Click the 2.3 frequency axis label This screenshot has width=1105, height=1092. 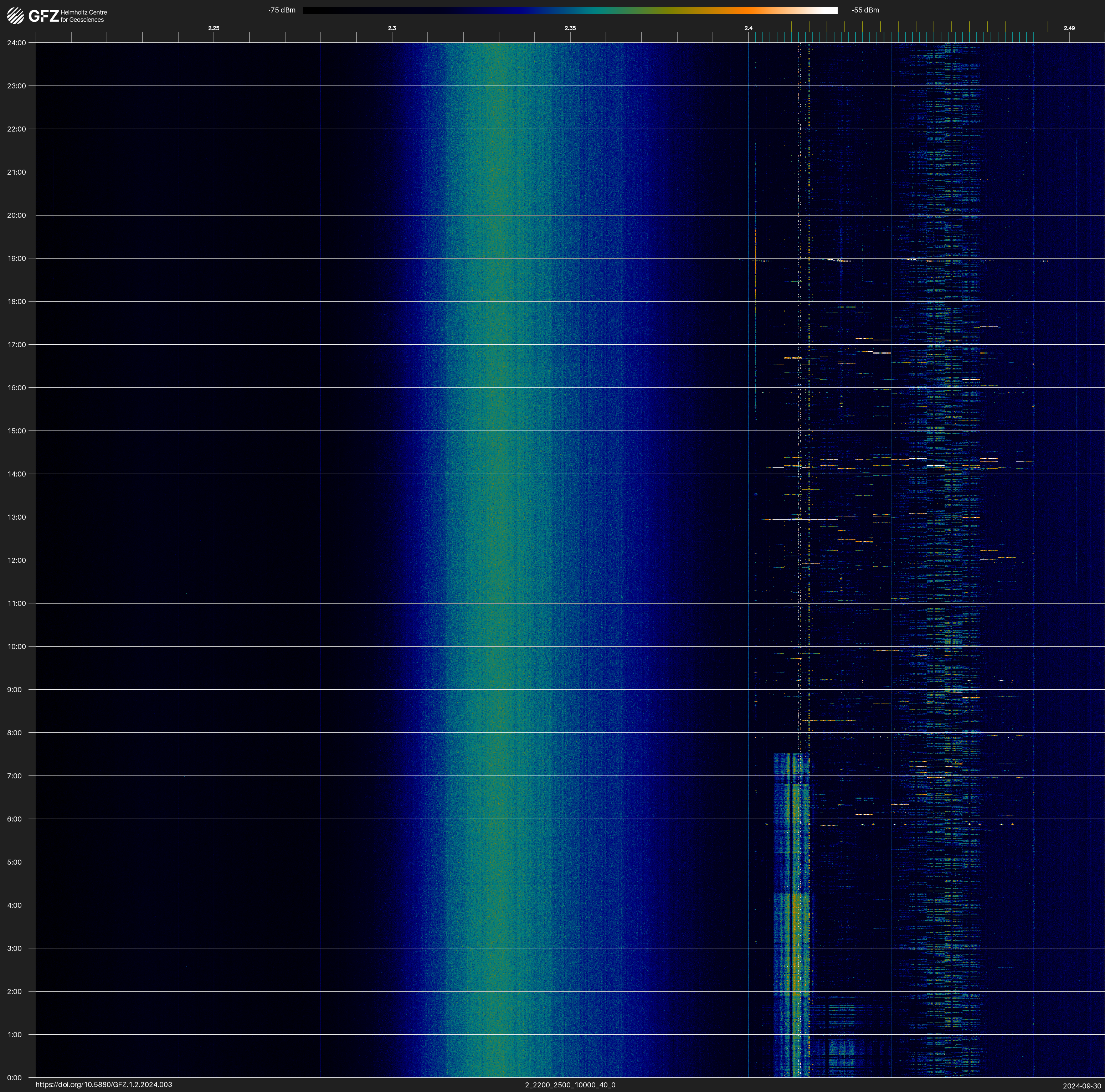click(392, 28)
